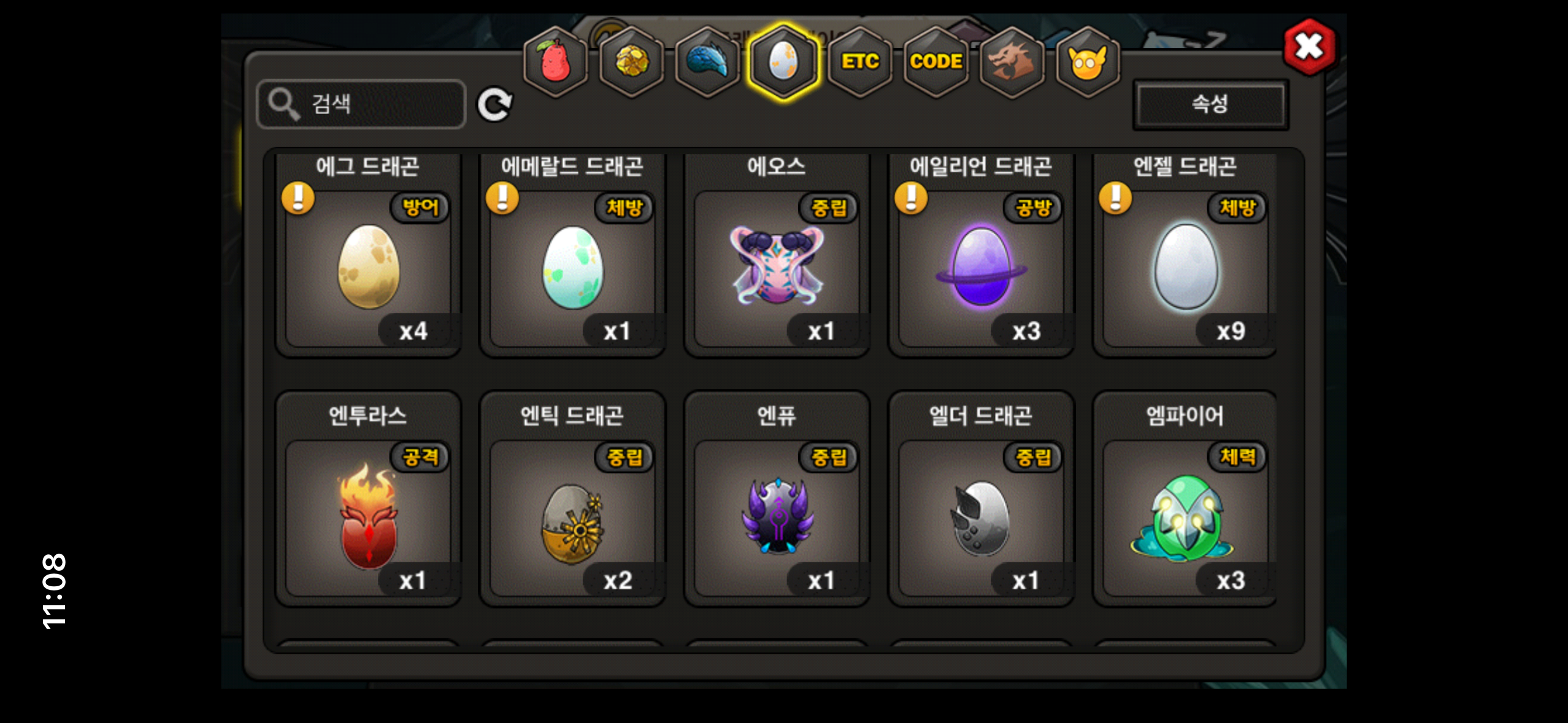Open the red fruit food category
This screenshot has height=723, width=1568.
[x=555, y=62]
